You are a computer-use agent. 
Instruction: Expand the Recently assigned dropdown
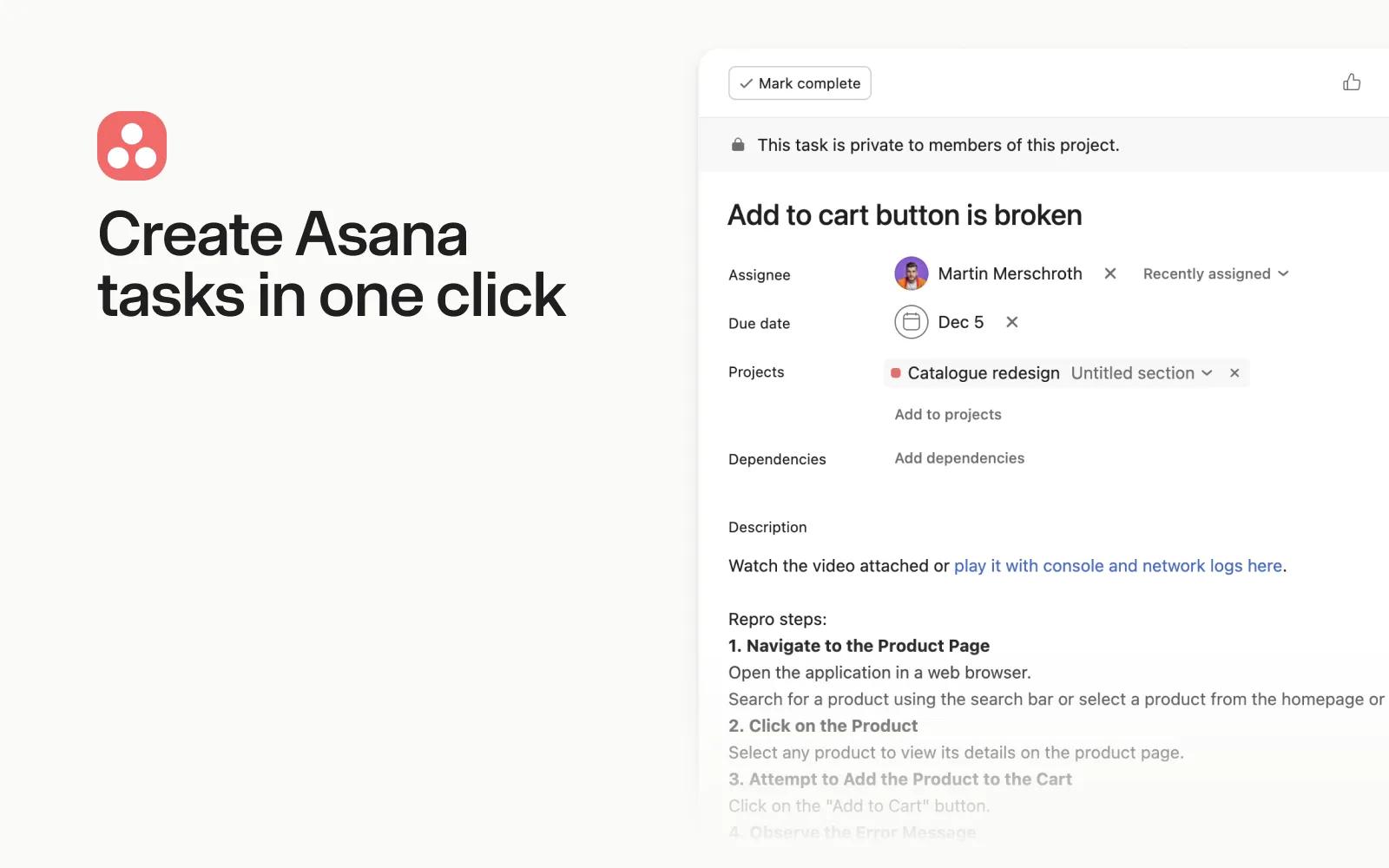tap(1215, 273)
